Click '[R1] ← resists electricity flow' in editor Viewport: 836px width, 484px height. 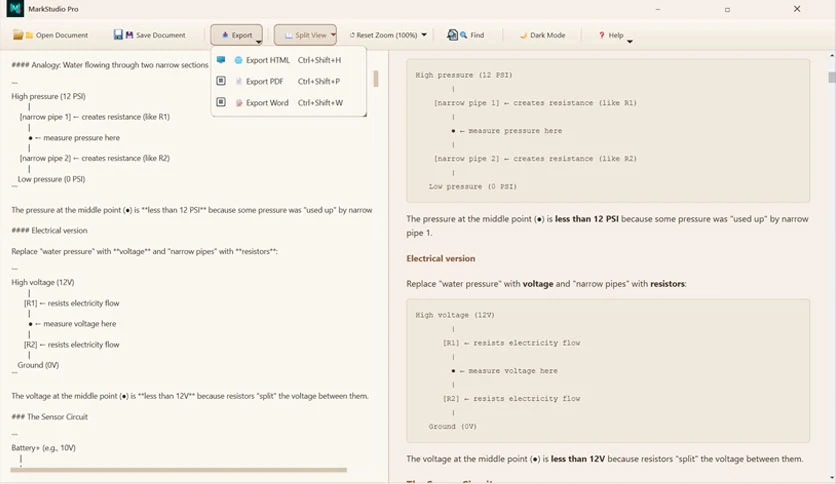coord(71,303)
